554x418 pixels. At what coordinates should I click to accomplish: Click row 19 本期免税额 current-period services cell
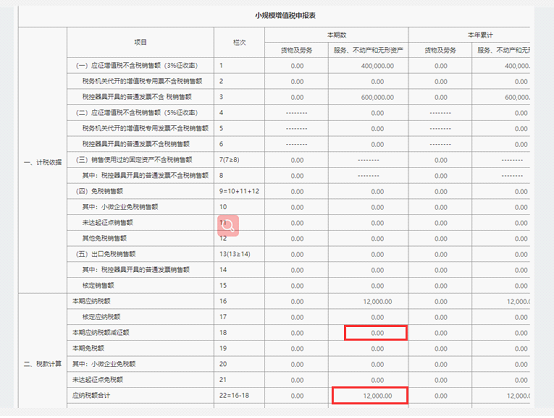369,349
